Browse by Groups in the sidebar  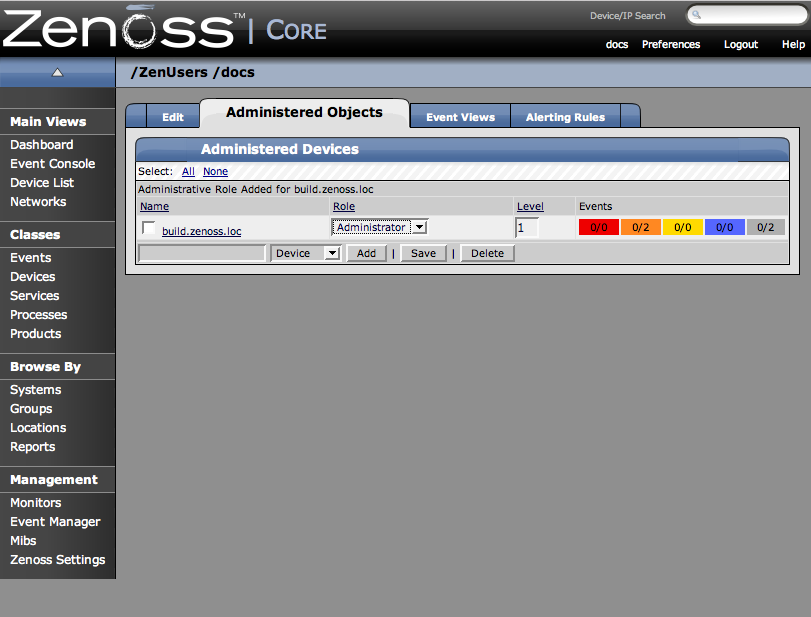(31, 409)
